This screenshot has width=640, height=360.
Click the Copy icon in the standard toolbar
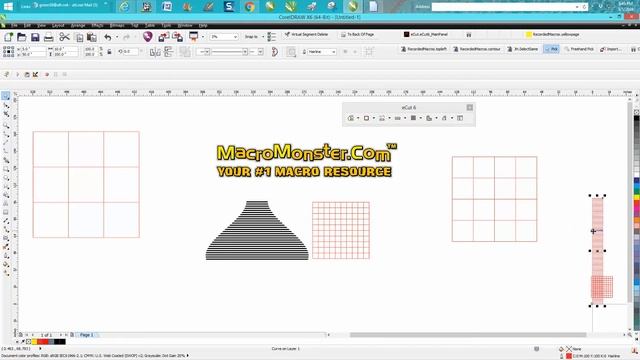pyautogui.click(x=79, y=38)
